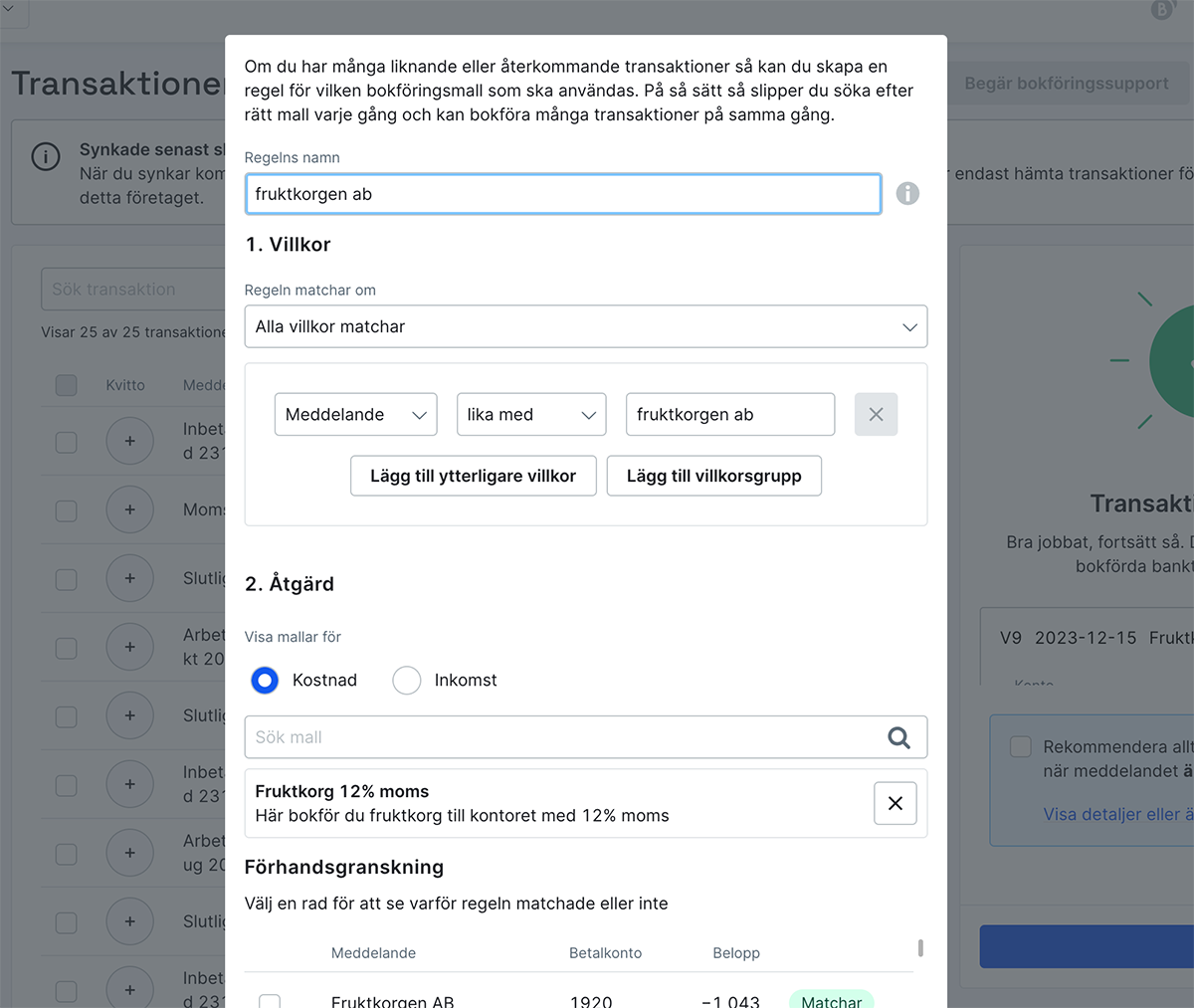Viewport: 1194px width, 1008px height.
Task: Click Lägg till ytterligare villkor button
Action: (473, 476)
